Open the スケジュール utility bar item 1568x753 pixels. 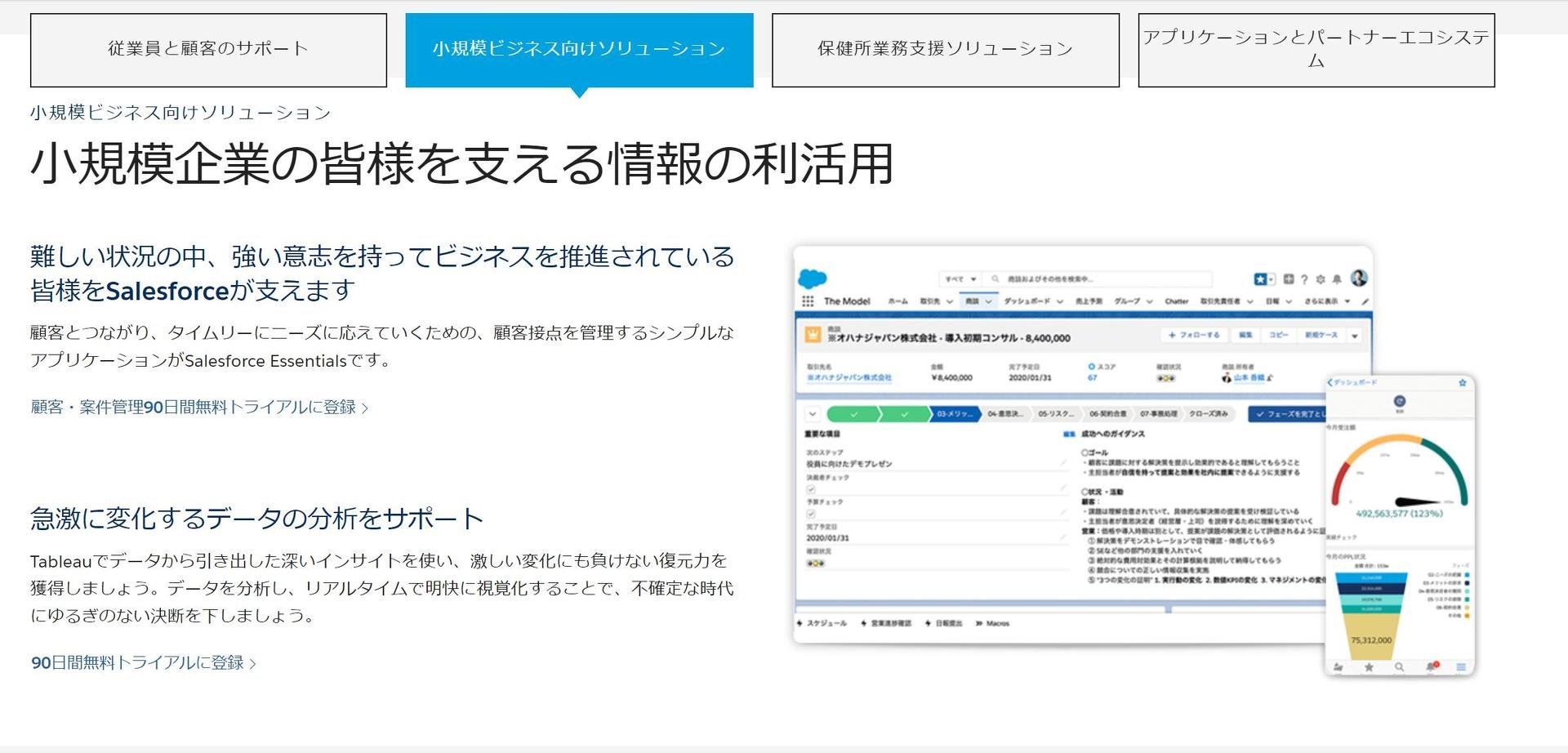click(822, 623)
